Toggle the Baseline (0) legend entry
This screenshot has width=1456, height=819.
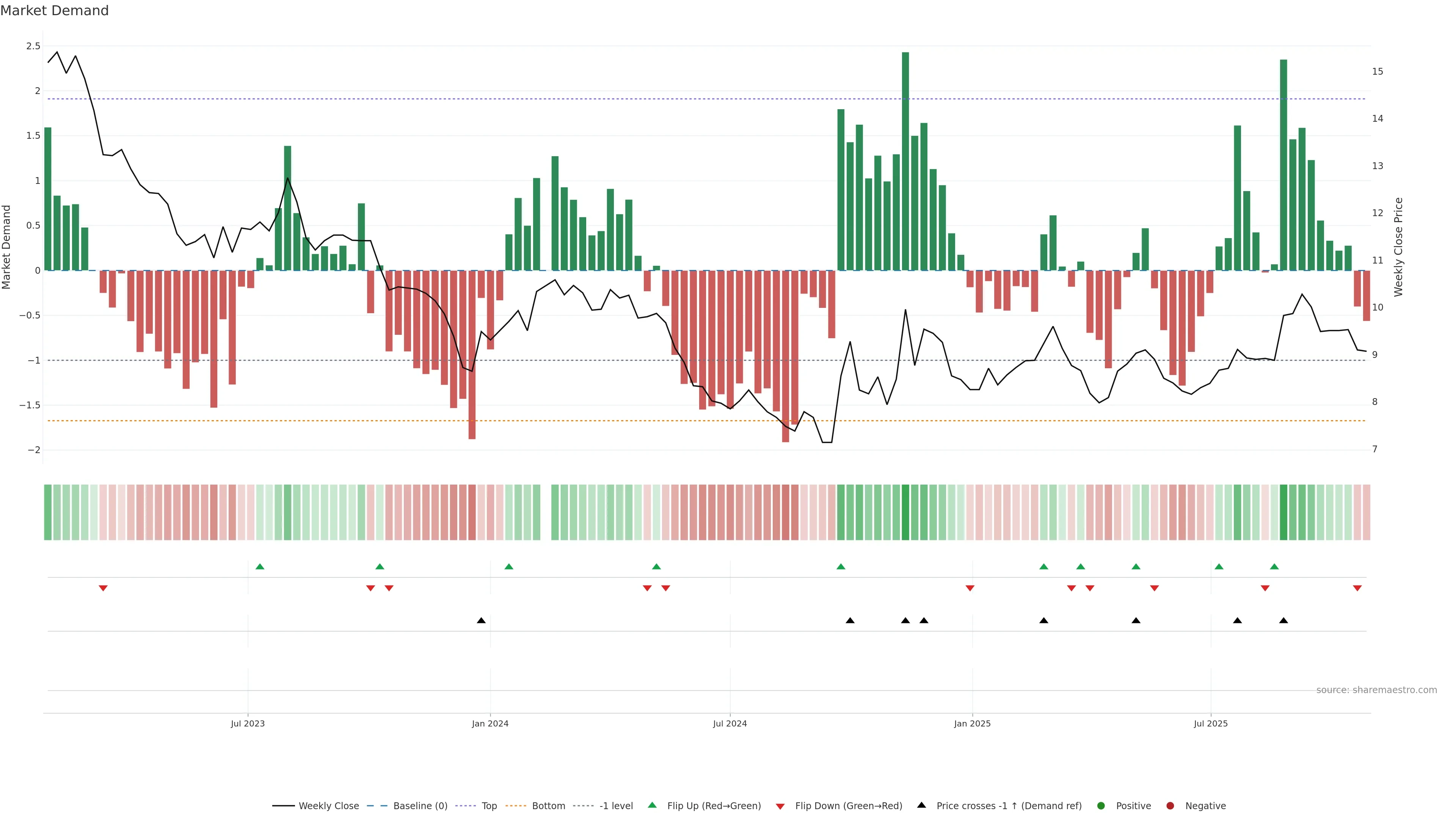pyautogui.click(x=420, y=806)
